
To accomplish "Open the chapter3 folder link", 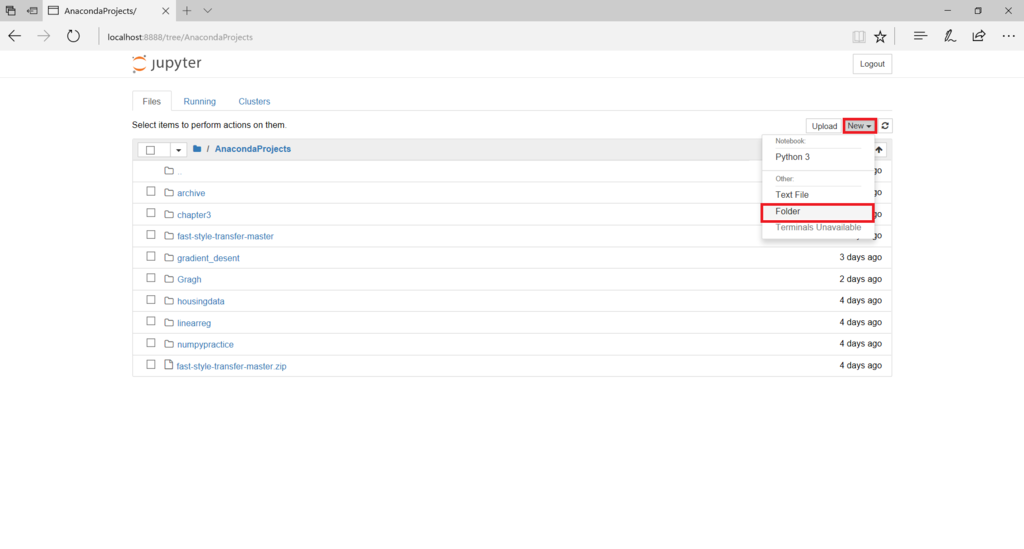I will click(194, 215).
